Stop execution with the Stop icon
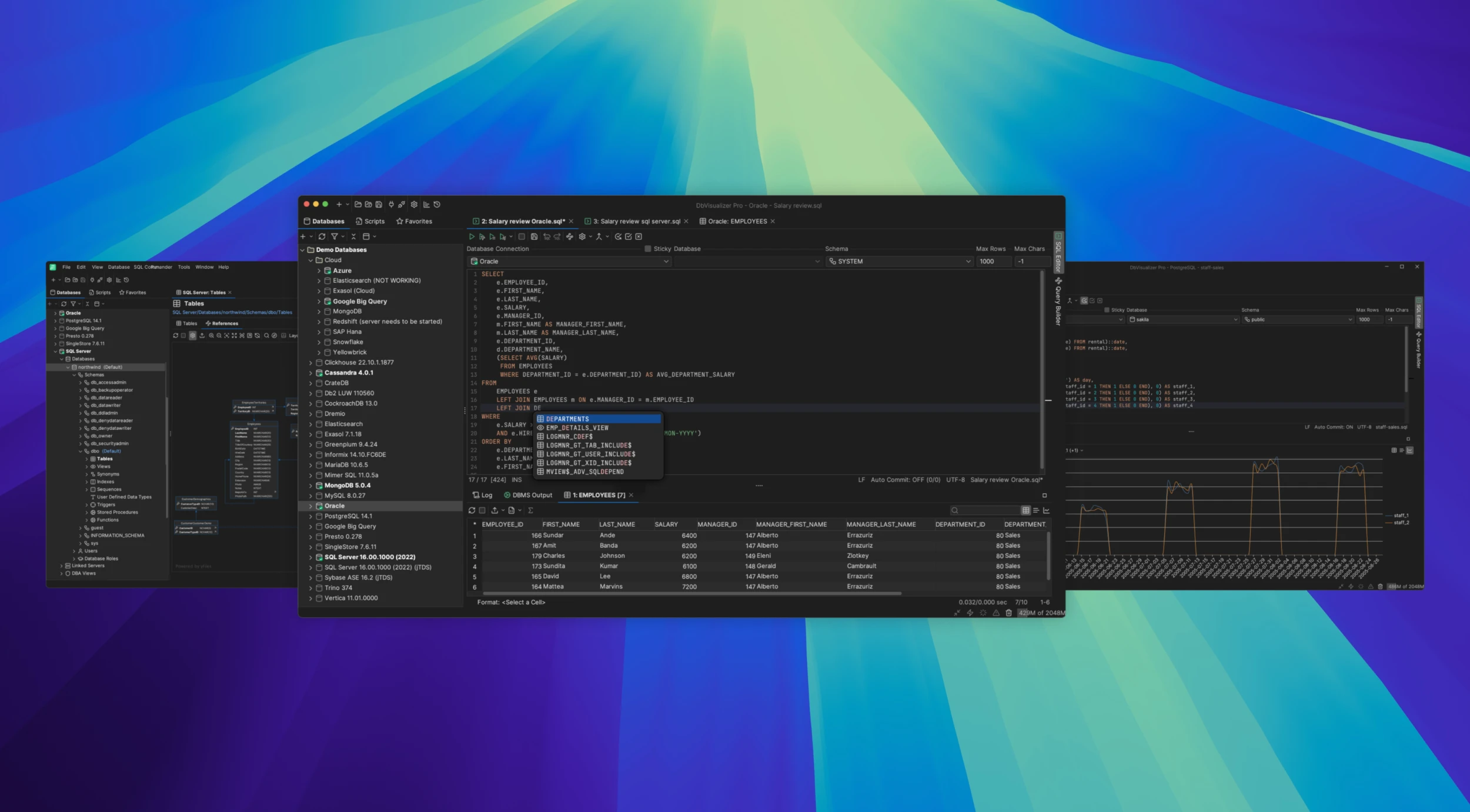The width and height of the screenshot is (1470, 812). click(522, 237)
